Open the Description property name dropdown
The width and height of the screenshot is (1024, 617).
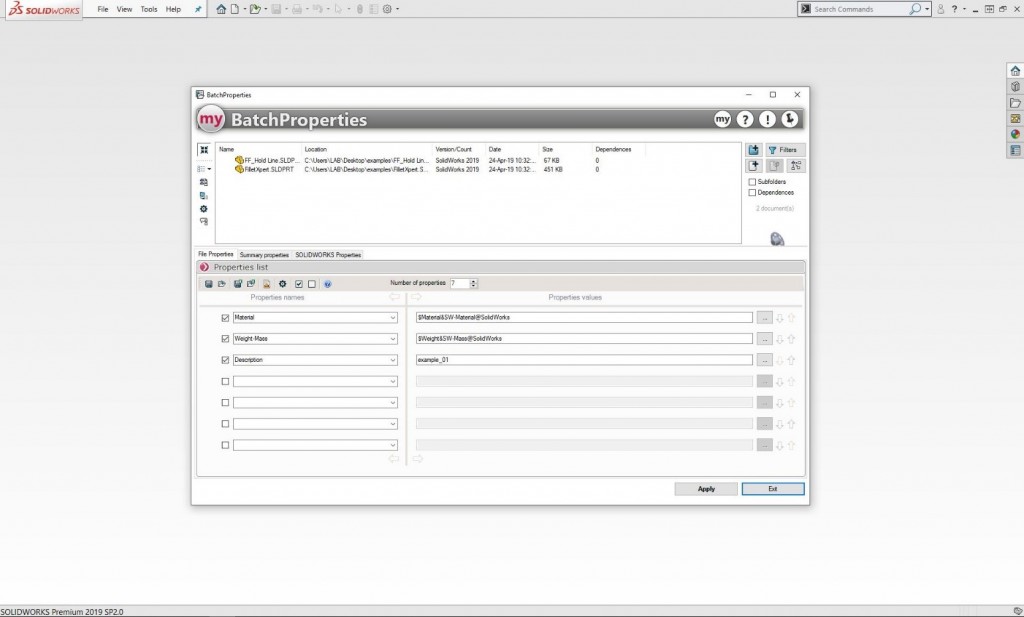pyautogui.click(x=392, y=360)
